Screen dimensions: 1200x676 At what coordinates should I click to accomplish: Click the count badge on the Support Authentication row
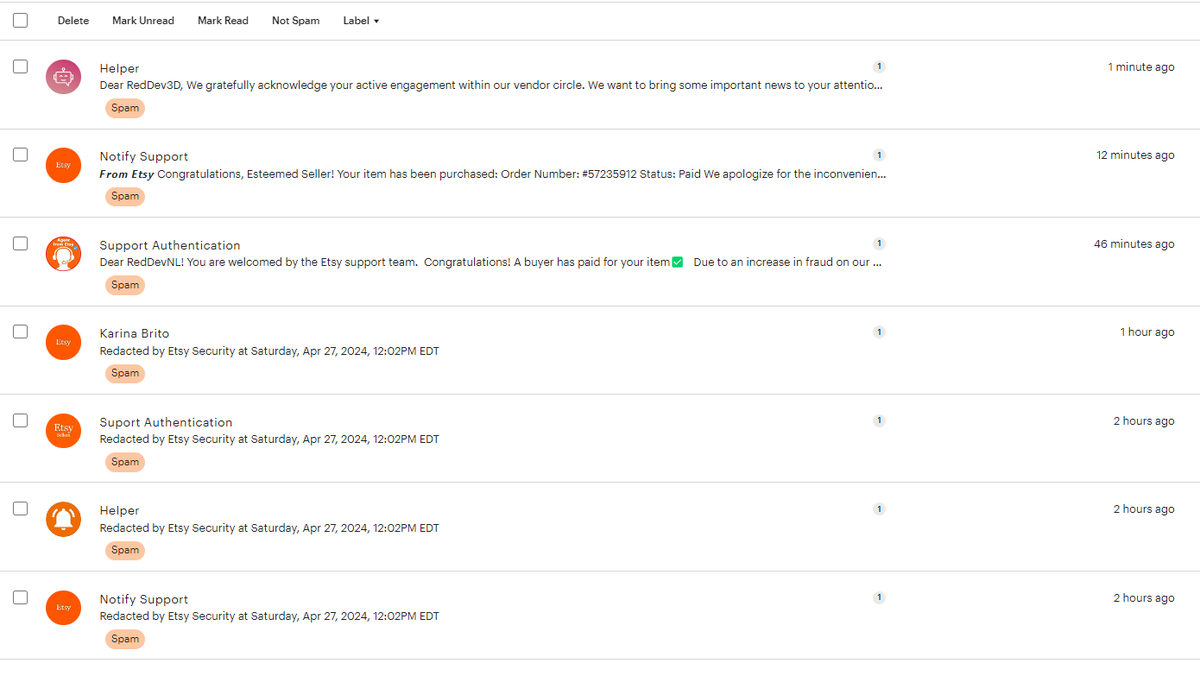point(879,243)
